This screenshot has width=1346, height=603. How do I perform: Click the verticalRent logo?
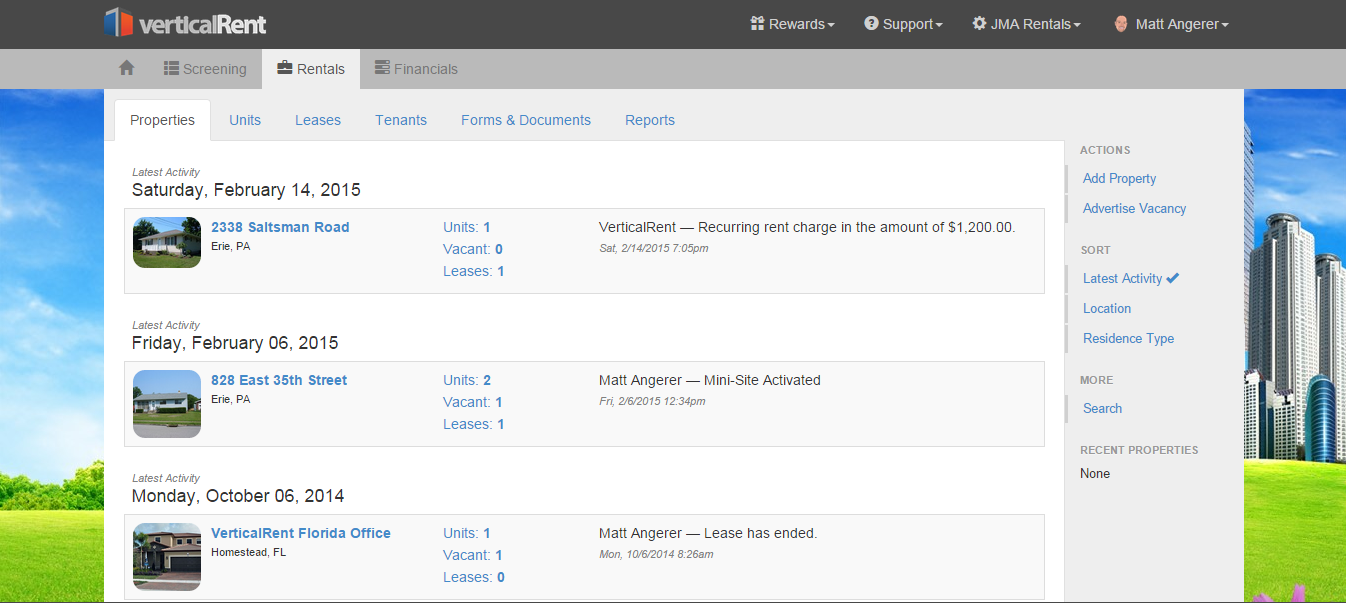point(185,23)
